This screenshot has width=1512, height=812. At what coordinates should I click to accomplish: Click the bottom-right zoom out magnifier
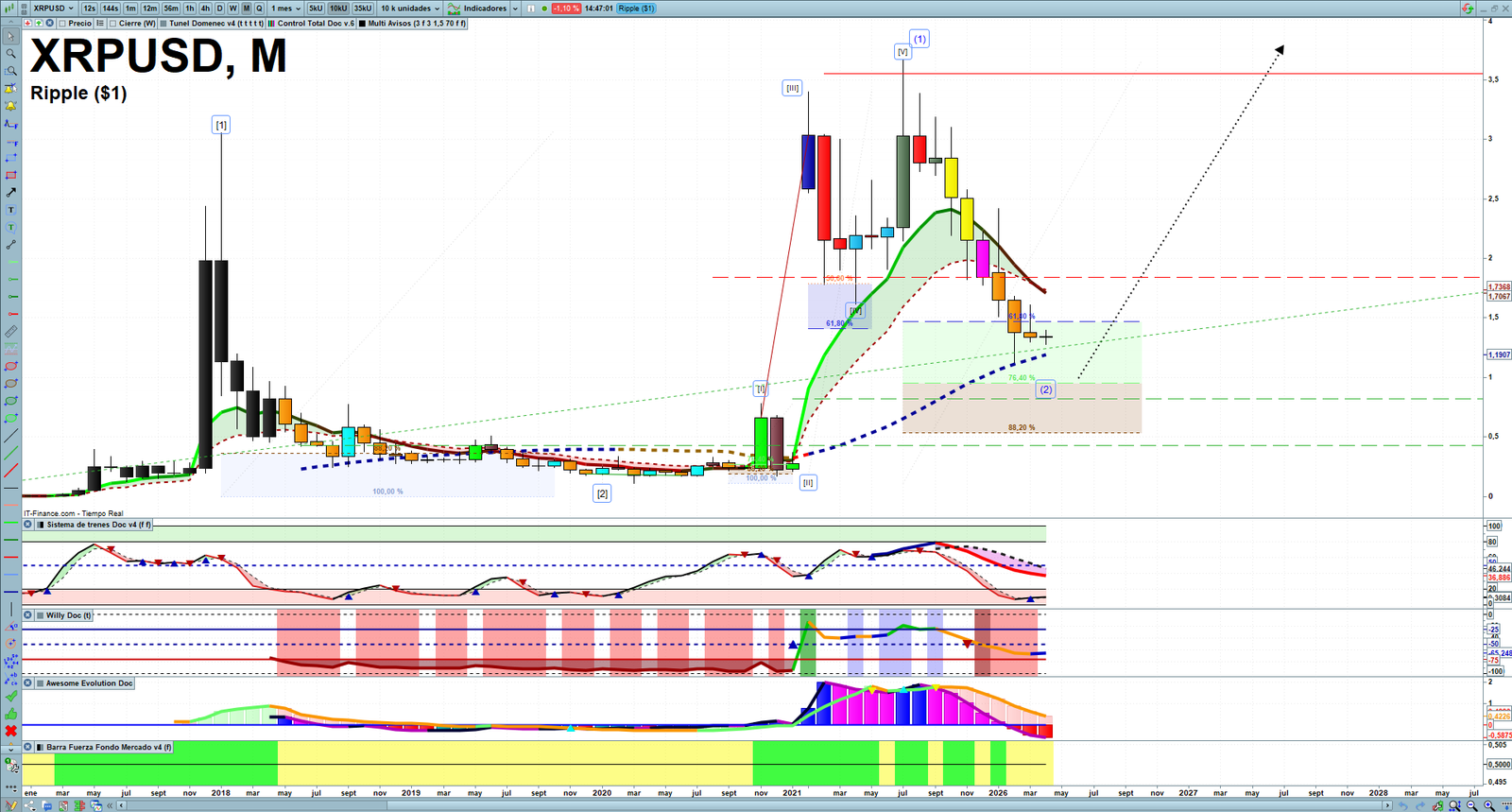click(1473, 805)
